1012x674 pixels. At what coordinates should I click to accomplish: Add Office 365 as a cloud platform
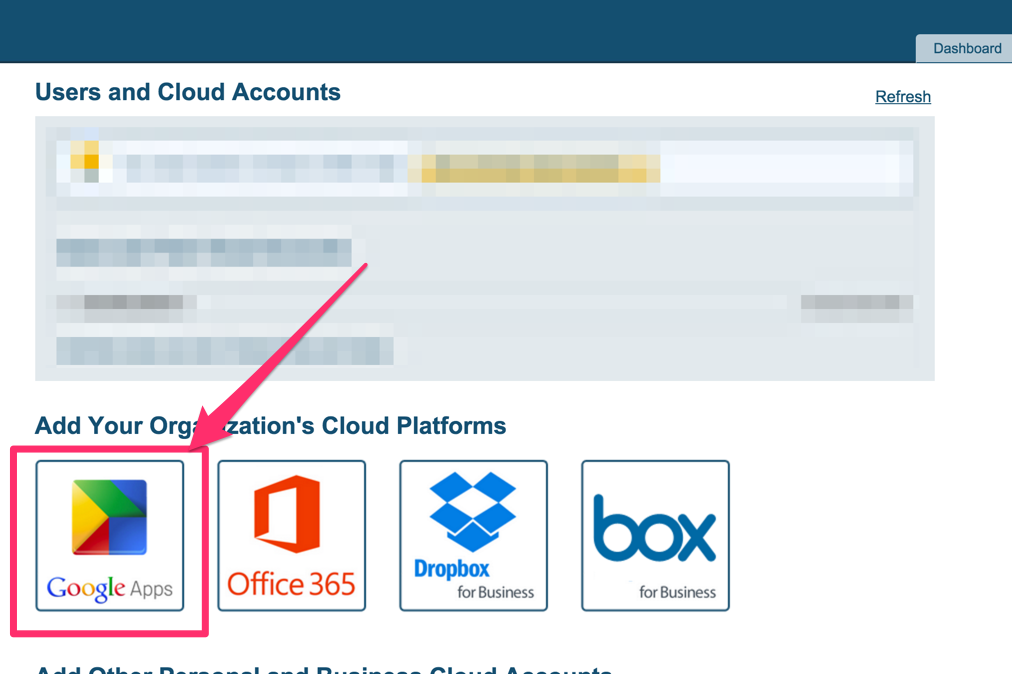pos(291,535)
